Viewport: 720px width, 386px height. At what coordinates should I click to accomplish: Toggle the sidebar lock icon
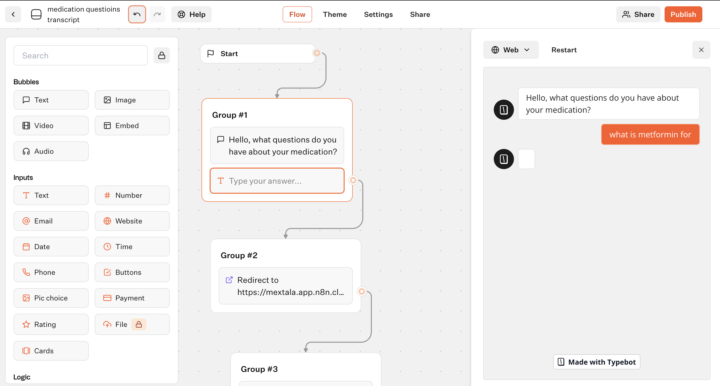[x=162, y=56]
